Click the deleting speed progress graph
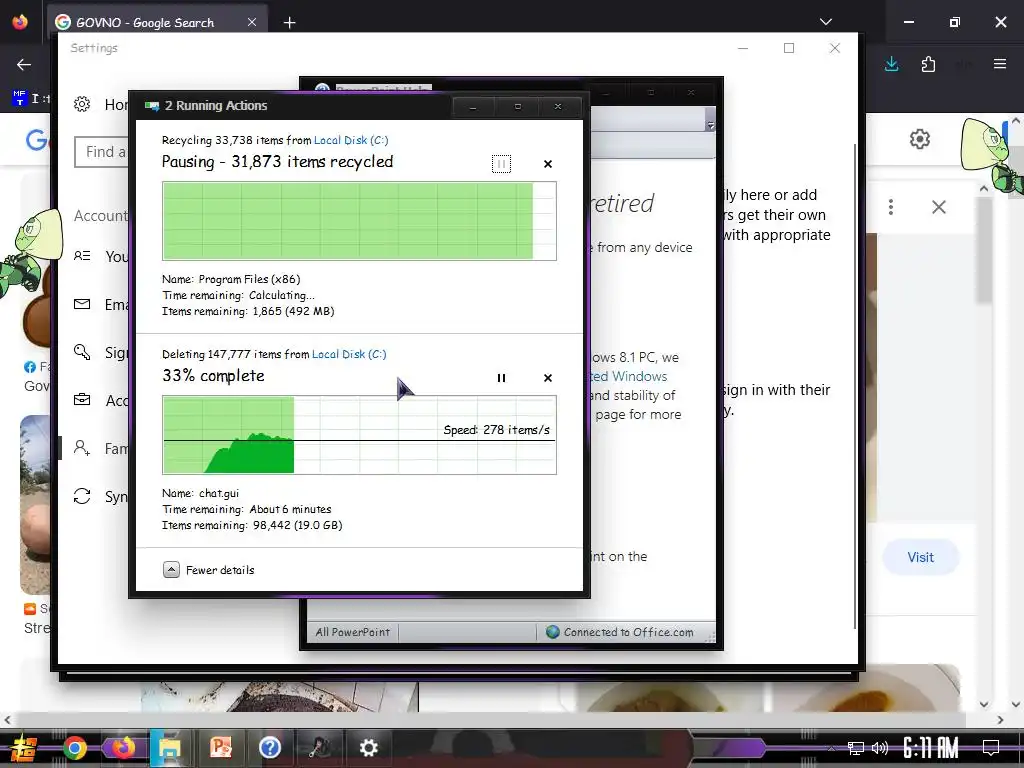Viewport: 1024px width, 768px height. [x=359, y=435]
